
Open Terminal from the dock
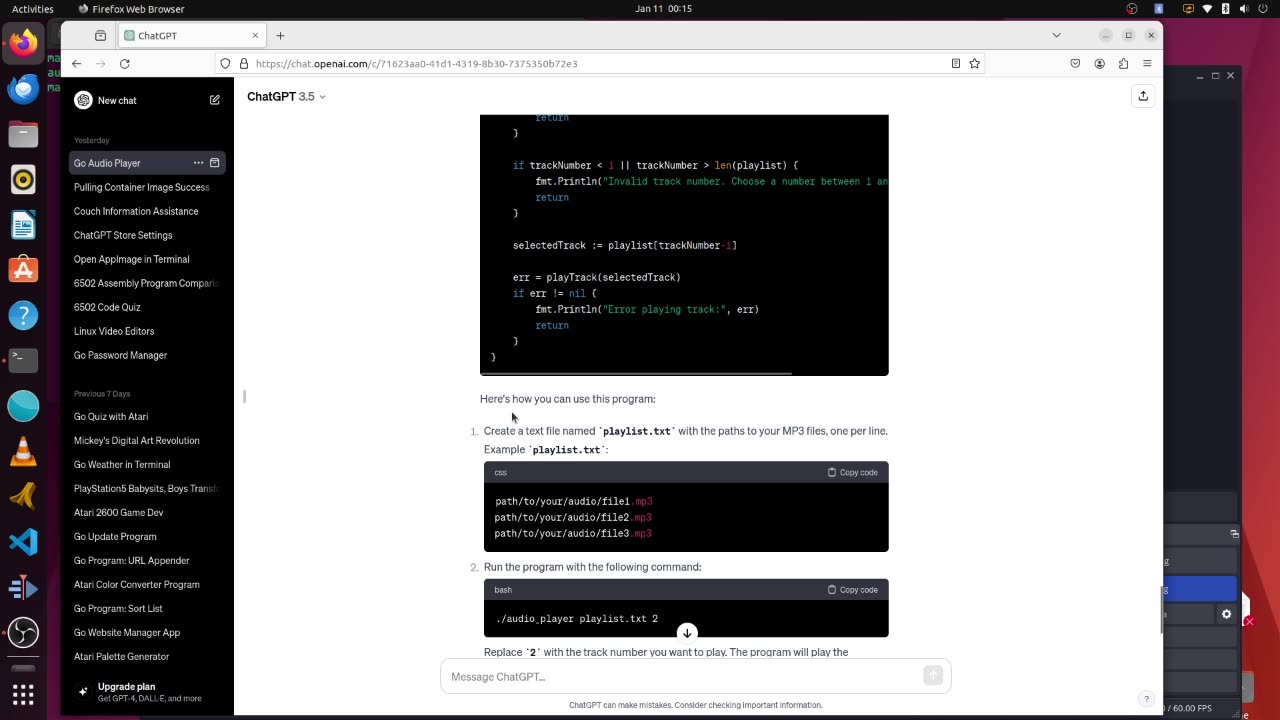coord(23,360)
